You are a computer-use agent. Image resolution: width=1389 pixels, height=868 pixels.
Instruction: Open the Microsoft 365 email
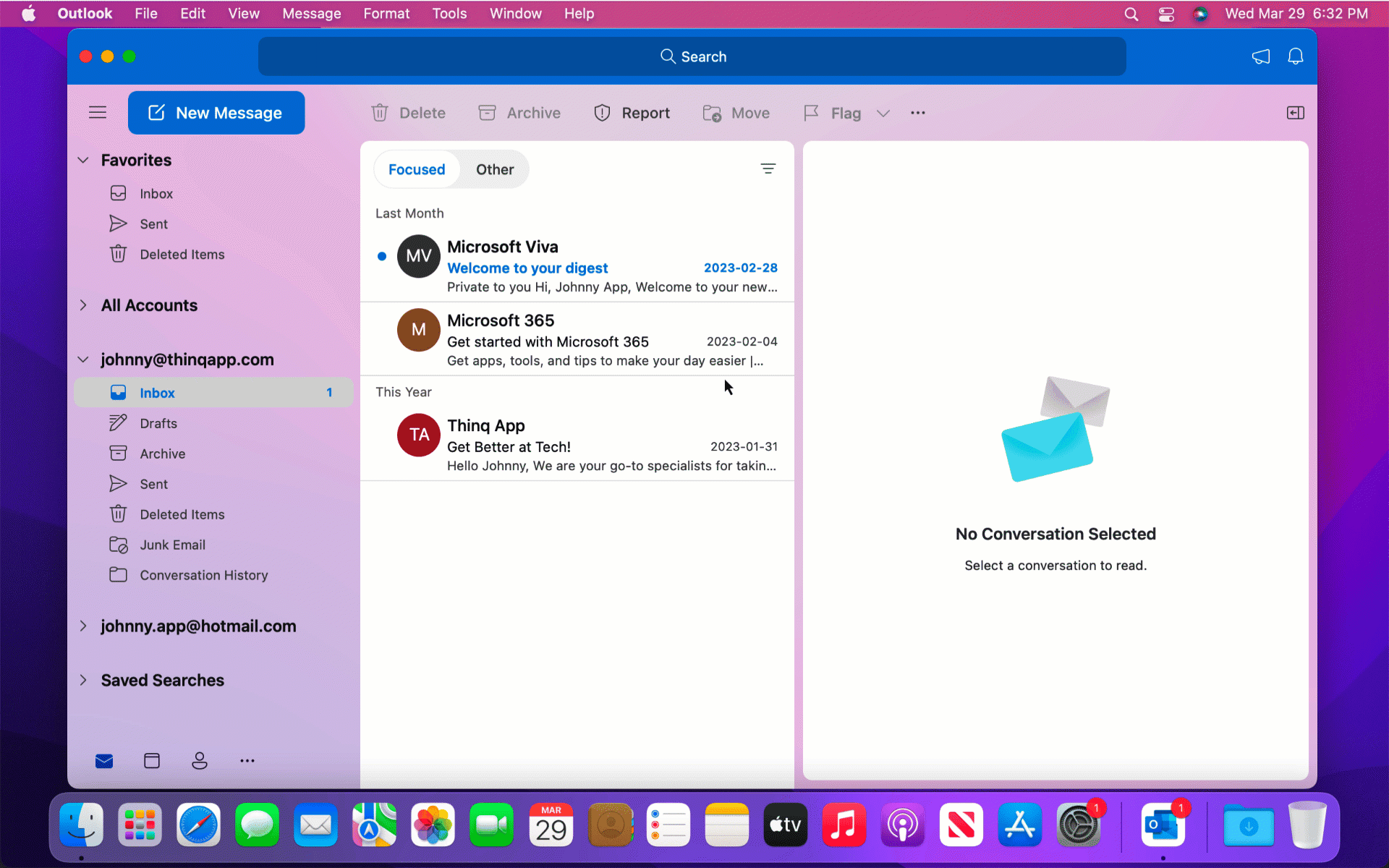coord(577,339)
